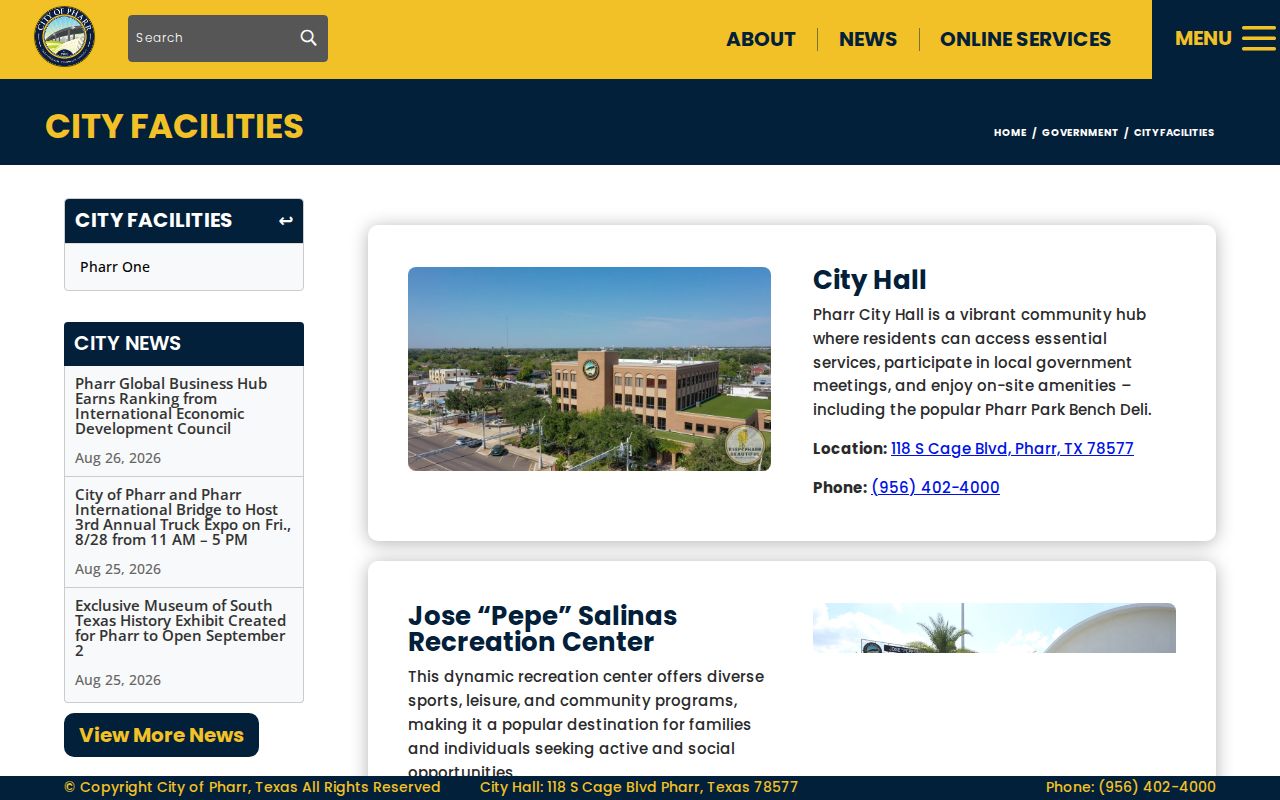
Task: Click the City of Pharr seal logo
Action: (65, 37)
